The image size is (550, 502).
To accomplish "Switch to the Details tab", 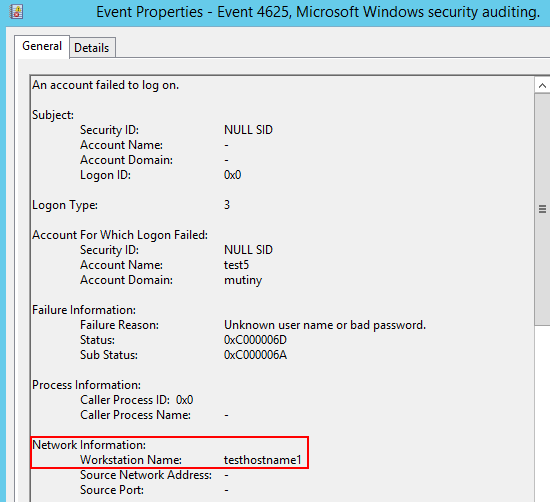I will (92, 47).
